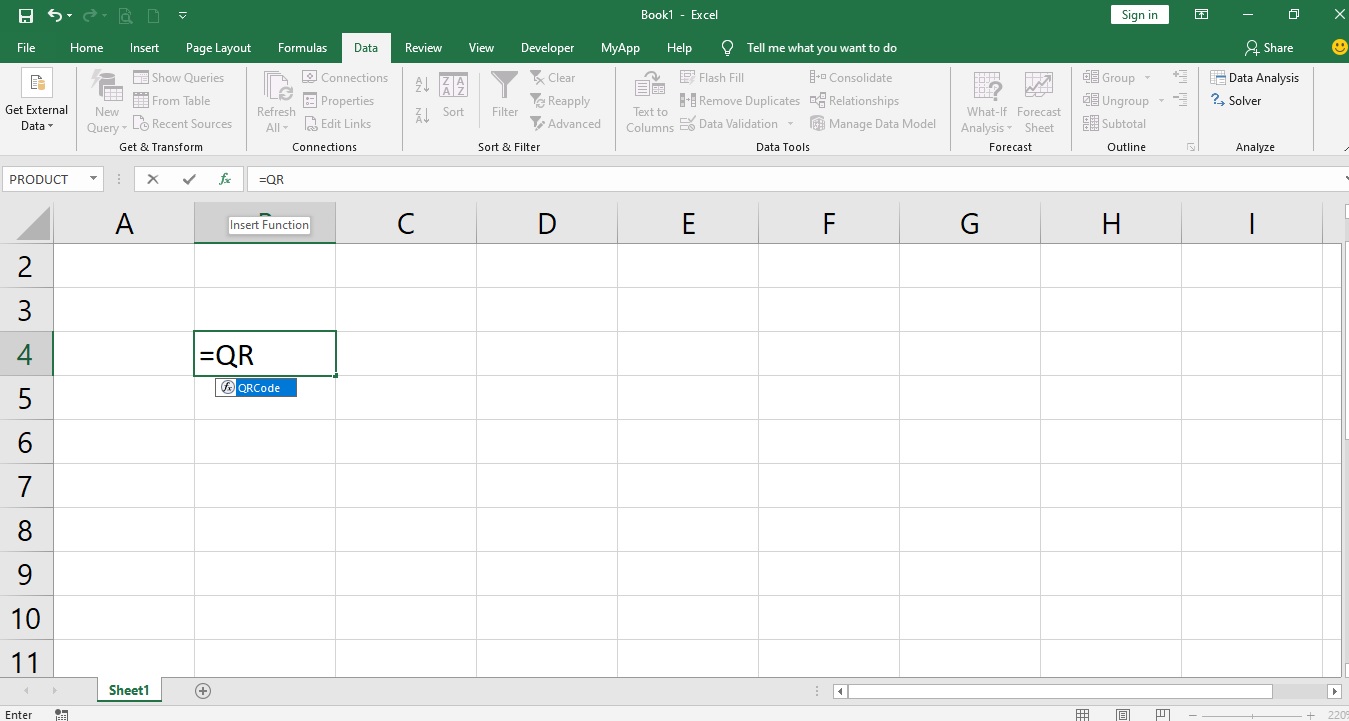1349x721 pixels.
Task: Open the MyApp tab
Action: pos(620,47)
